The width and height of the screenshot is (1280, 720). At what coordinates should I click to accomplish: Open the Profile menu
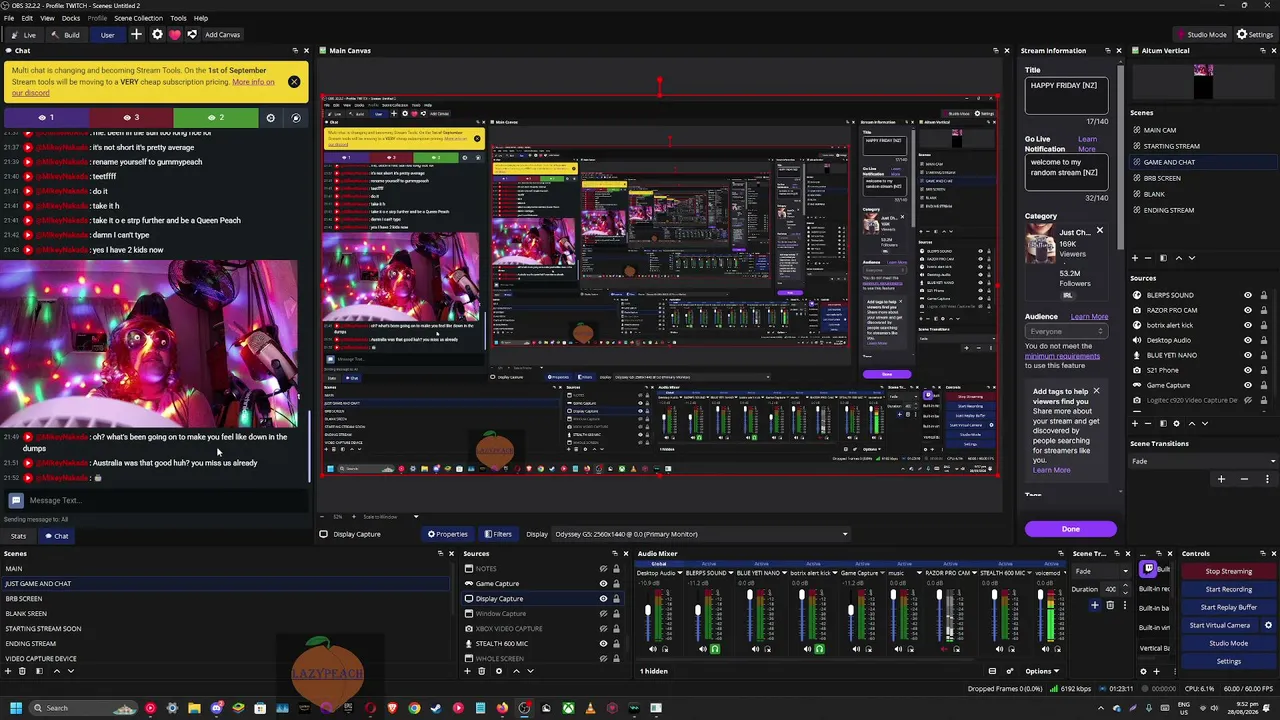pos(97,18)
